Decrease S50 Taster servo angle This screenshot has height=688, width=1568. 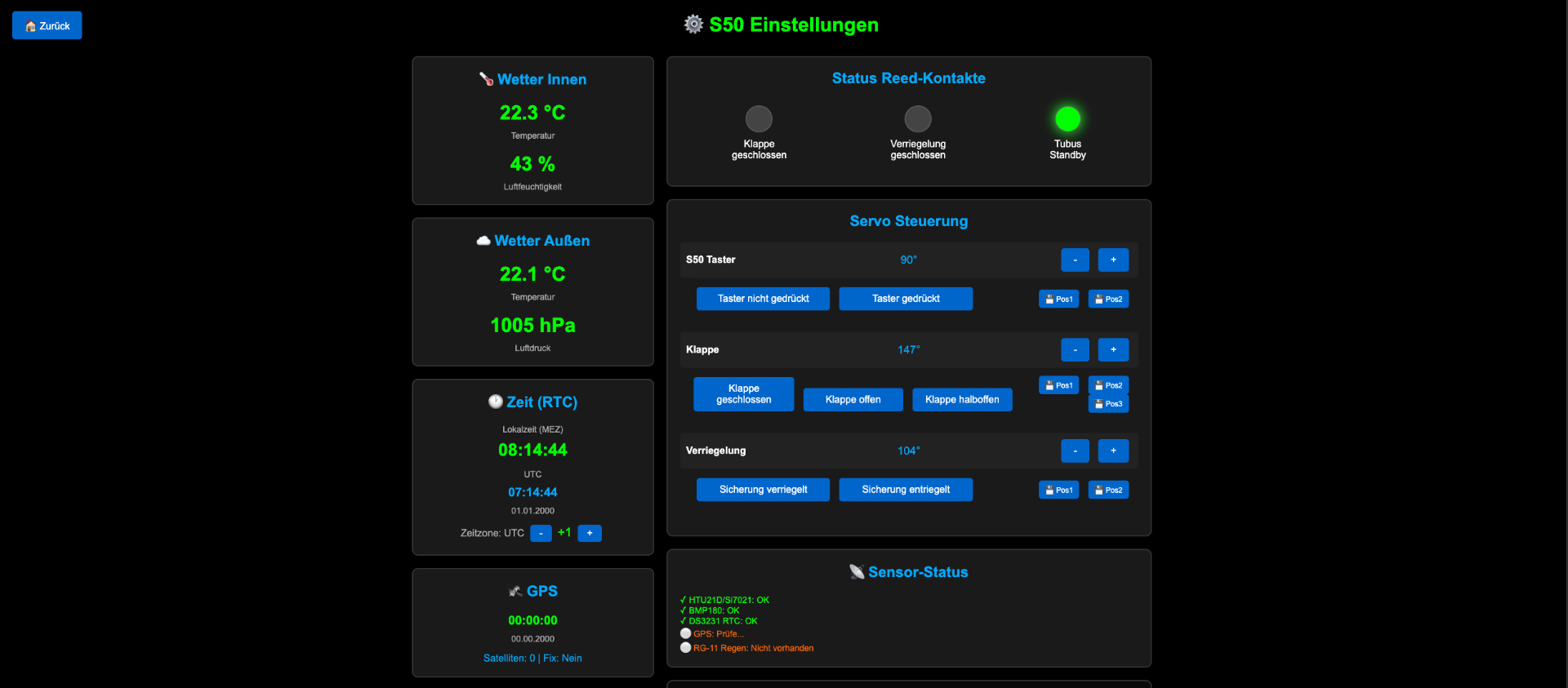[x=1075, y=260]
